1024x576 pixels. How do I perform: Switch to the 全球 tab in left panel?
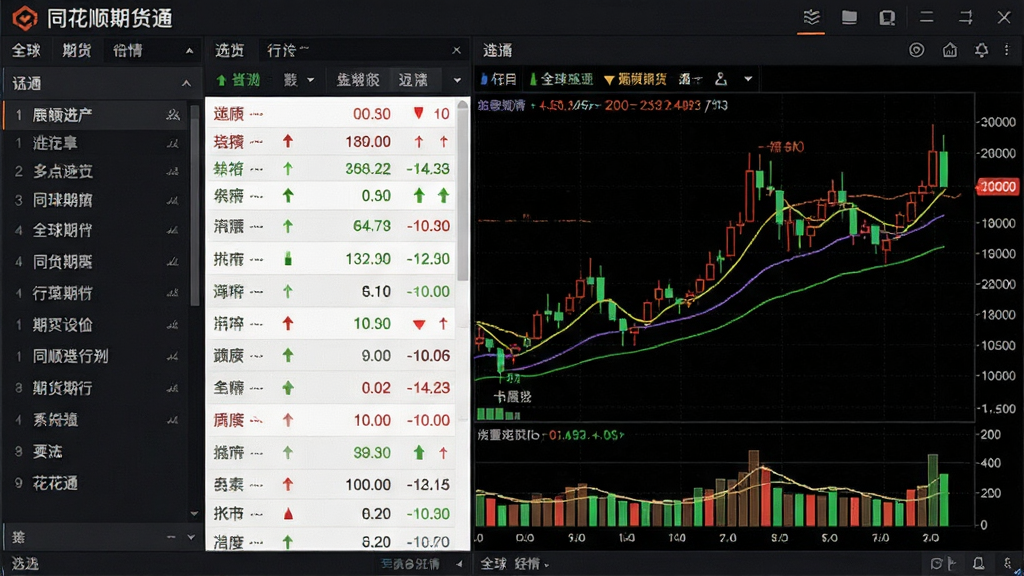[x=26, y=50]
